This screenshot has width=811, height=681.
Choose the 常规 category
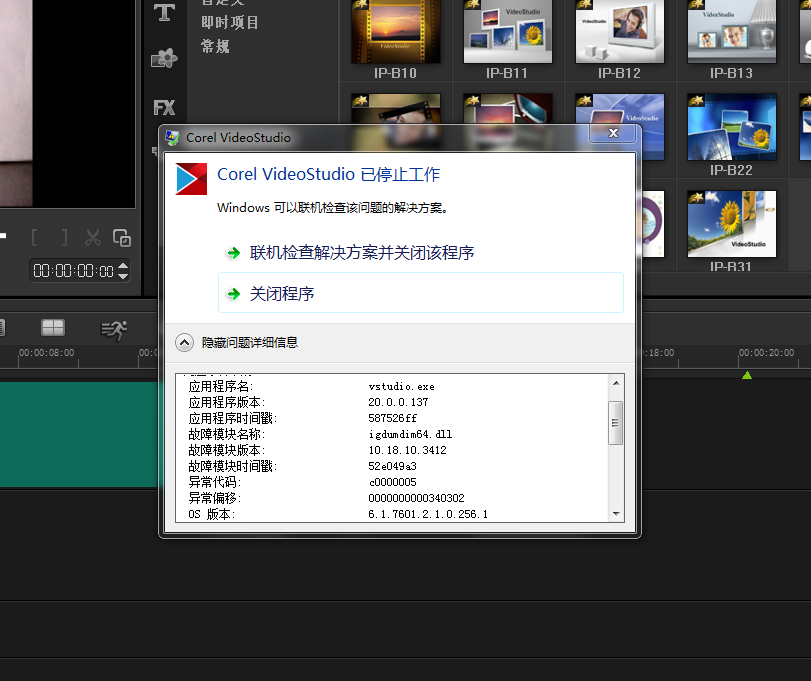(215, 47)
